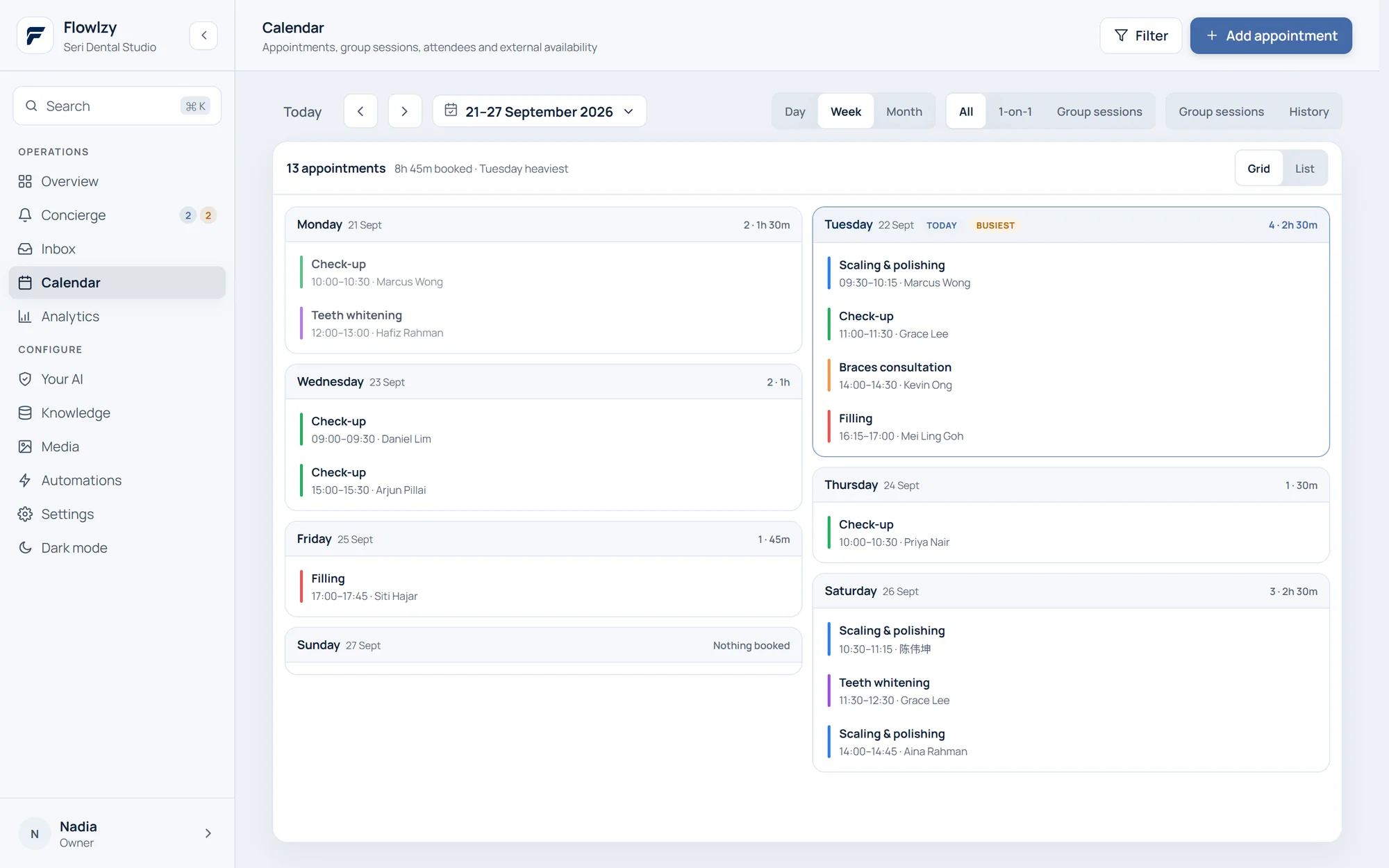Switch to Week view
The height and width of the screenshot is (868, 1389).
pos(846,112)
